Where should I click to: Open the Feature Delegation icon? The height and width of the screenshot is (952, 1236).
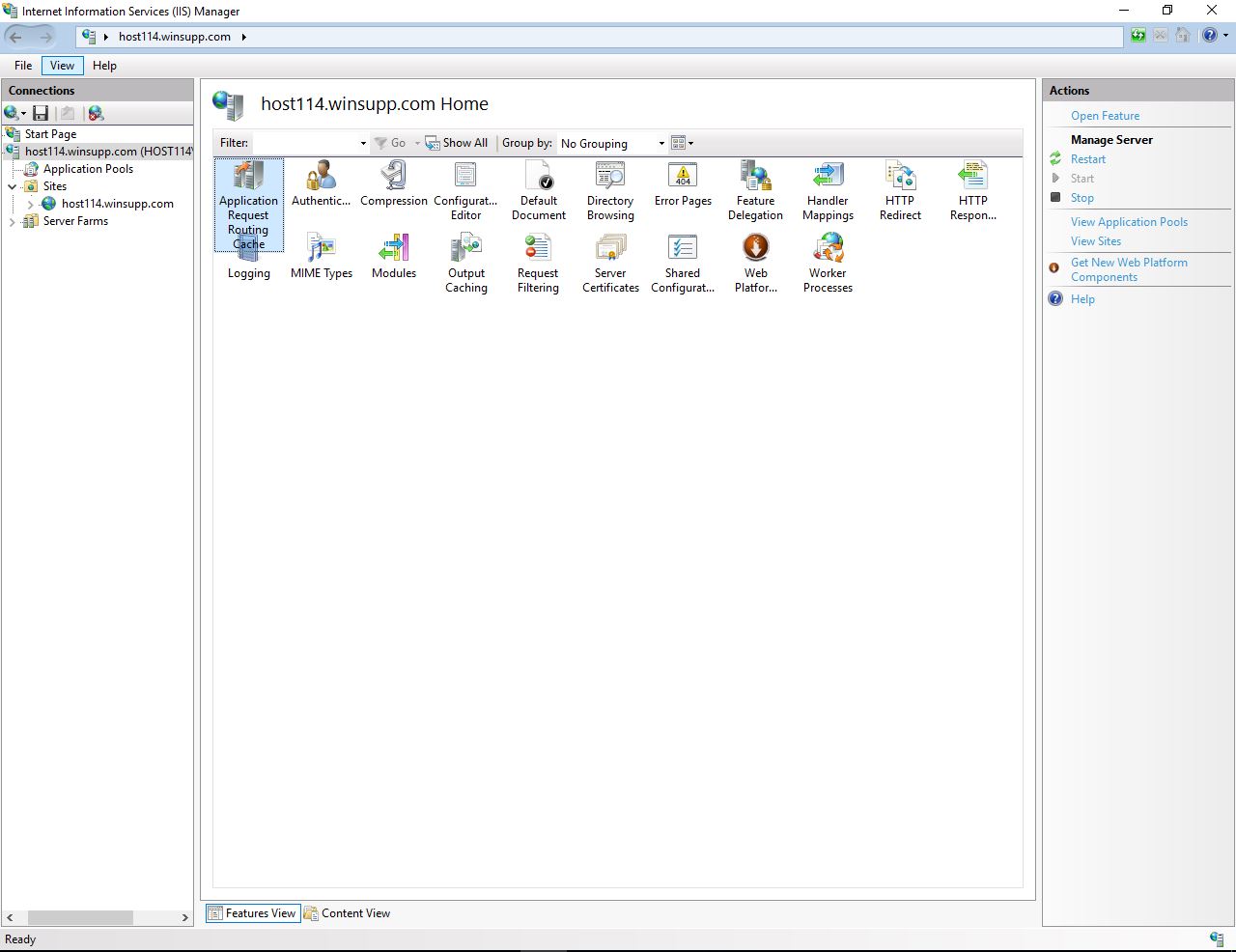coord(755,191)
